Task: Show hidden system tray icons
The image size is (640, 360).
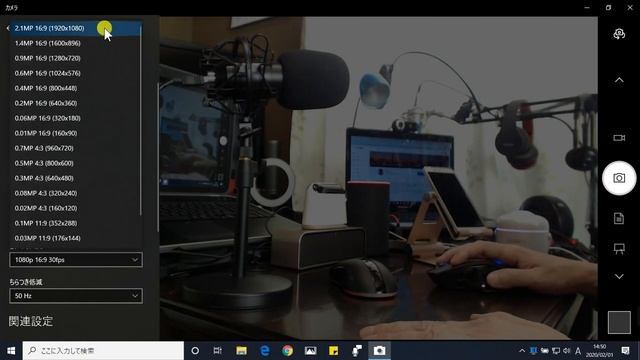Action: 522,351
